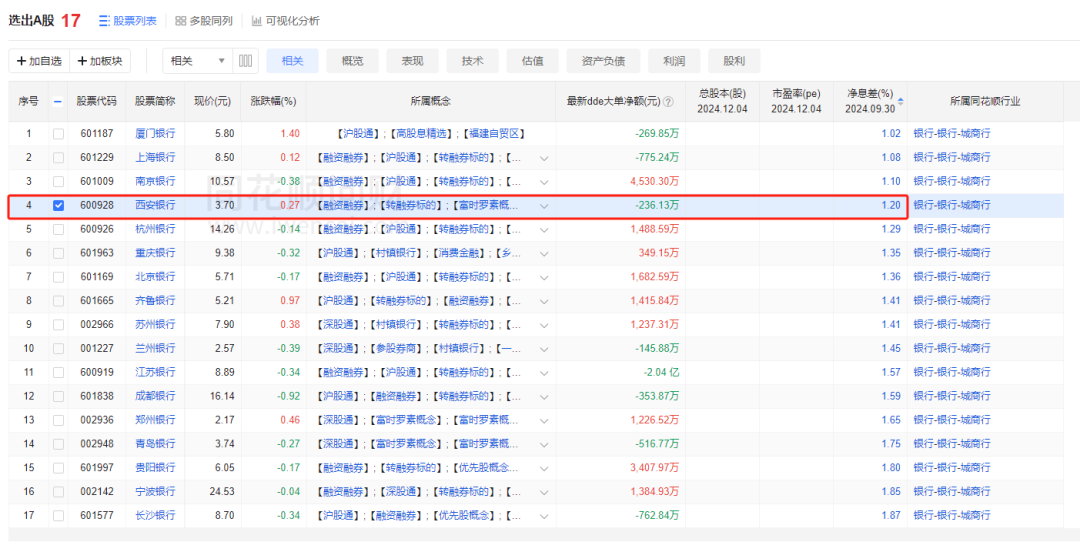Open the 杭州银行 stock name link
The width and height of the screenshot is (1080, 542).
click(x=155, y=229)
